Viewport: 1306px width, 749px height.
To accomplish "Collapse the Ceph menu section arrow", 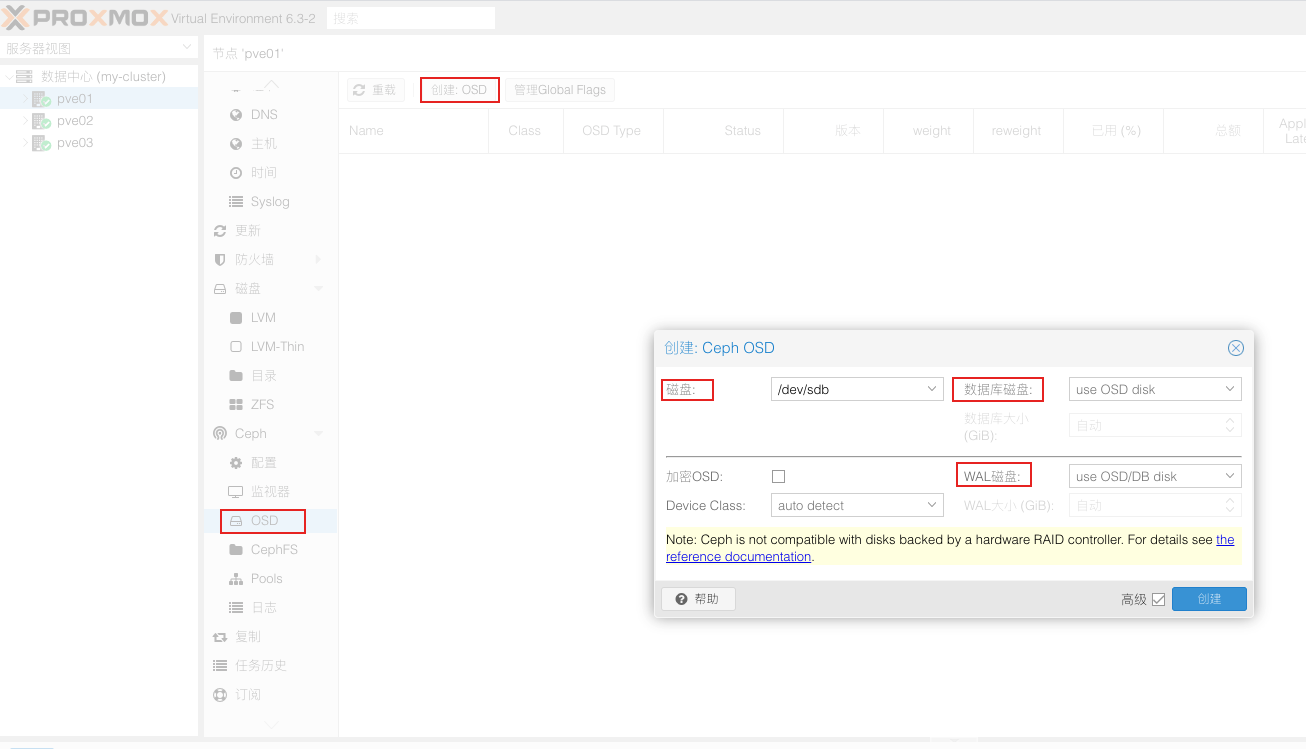I will tap(319, 434).
